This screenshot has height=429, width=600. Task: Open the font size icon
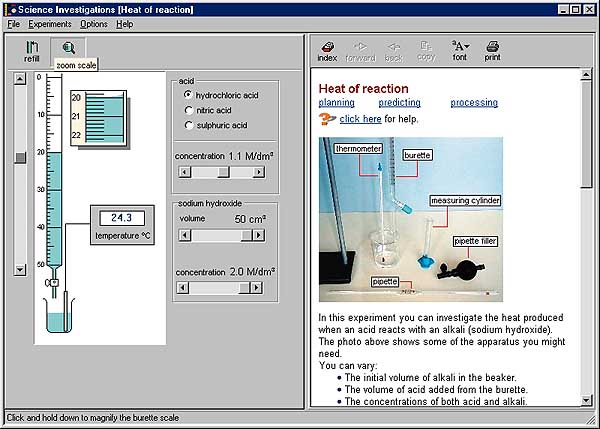(x=460, y=51)
